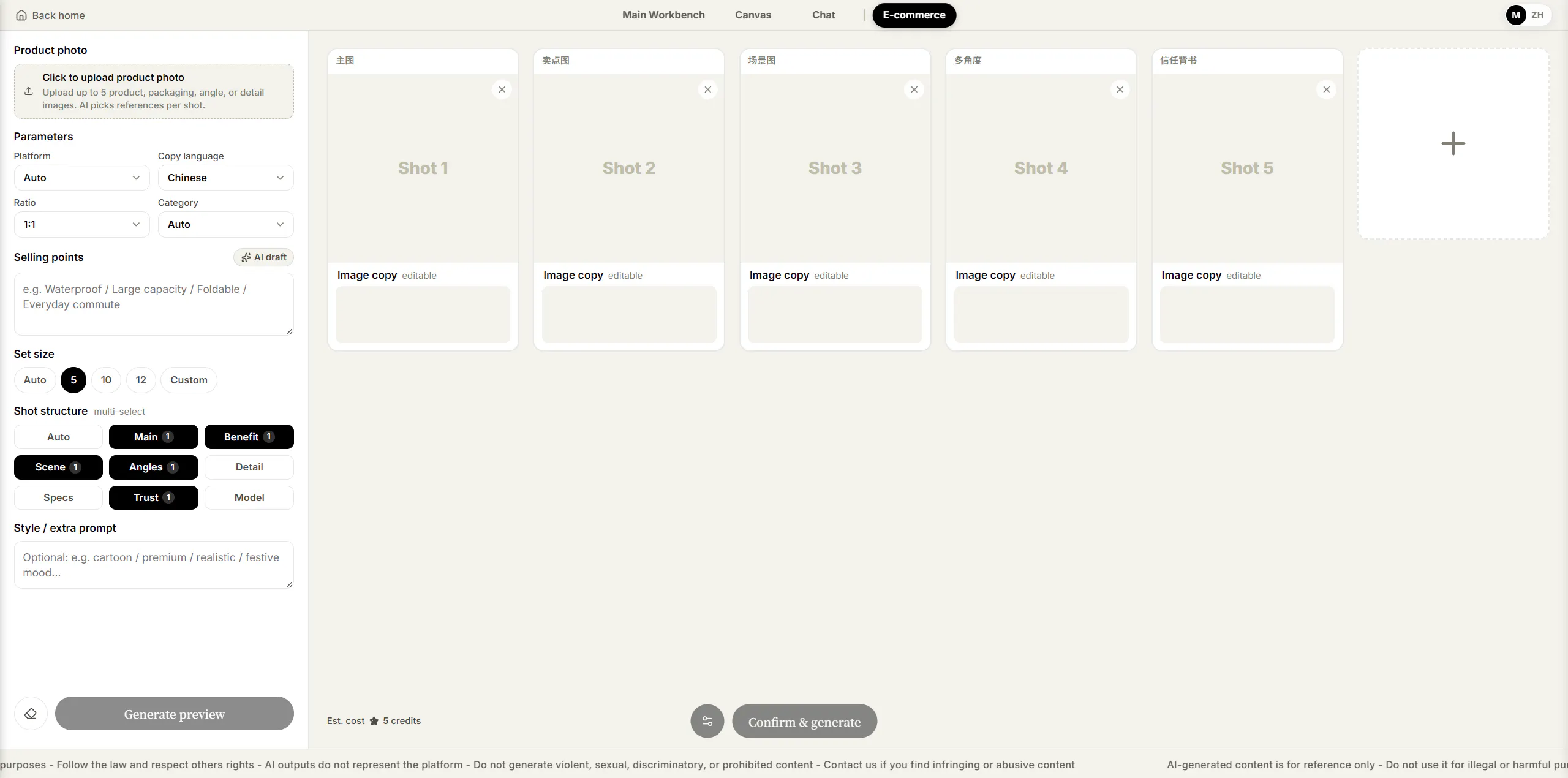Toggle the Main shot structure option

[x=154, y=437]
